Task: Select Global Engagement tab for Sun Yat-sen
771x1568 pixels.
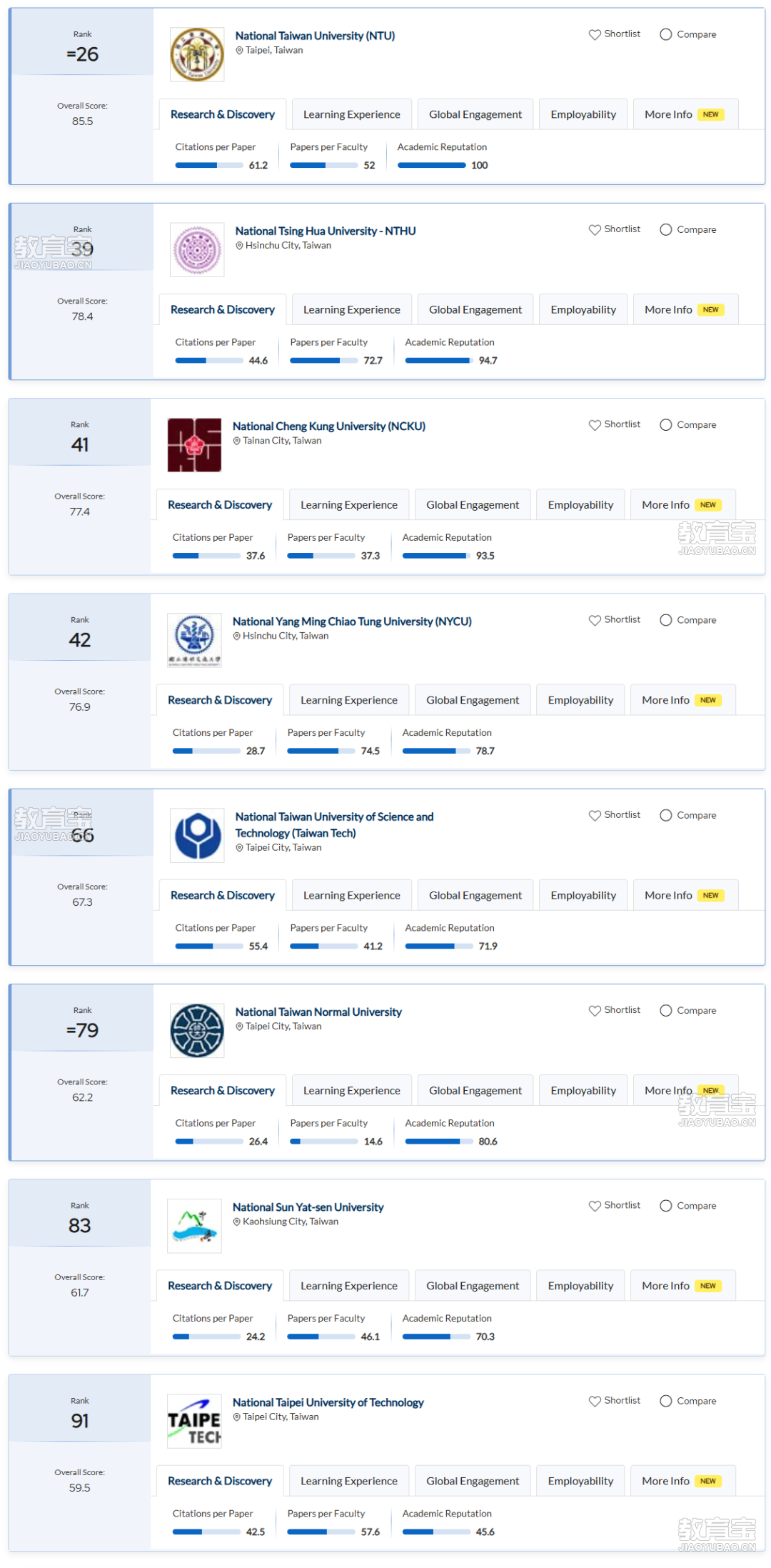Action: pyautogui.click(x=473, y=1286)
